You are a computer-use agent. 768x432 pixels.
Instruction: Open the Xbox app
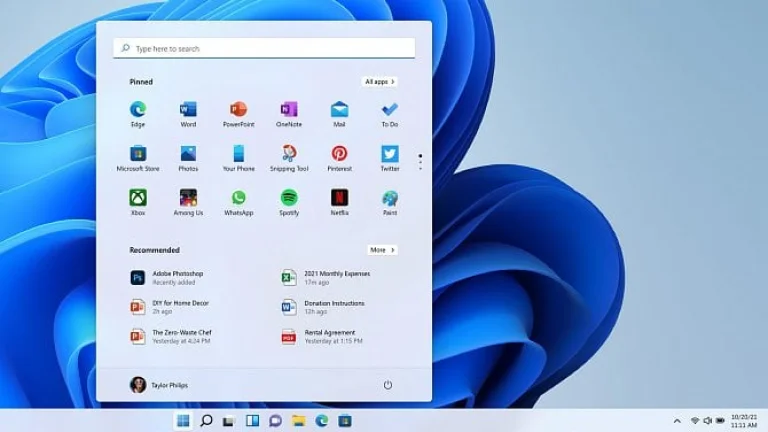click(x=138, y=202)
